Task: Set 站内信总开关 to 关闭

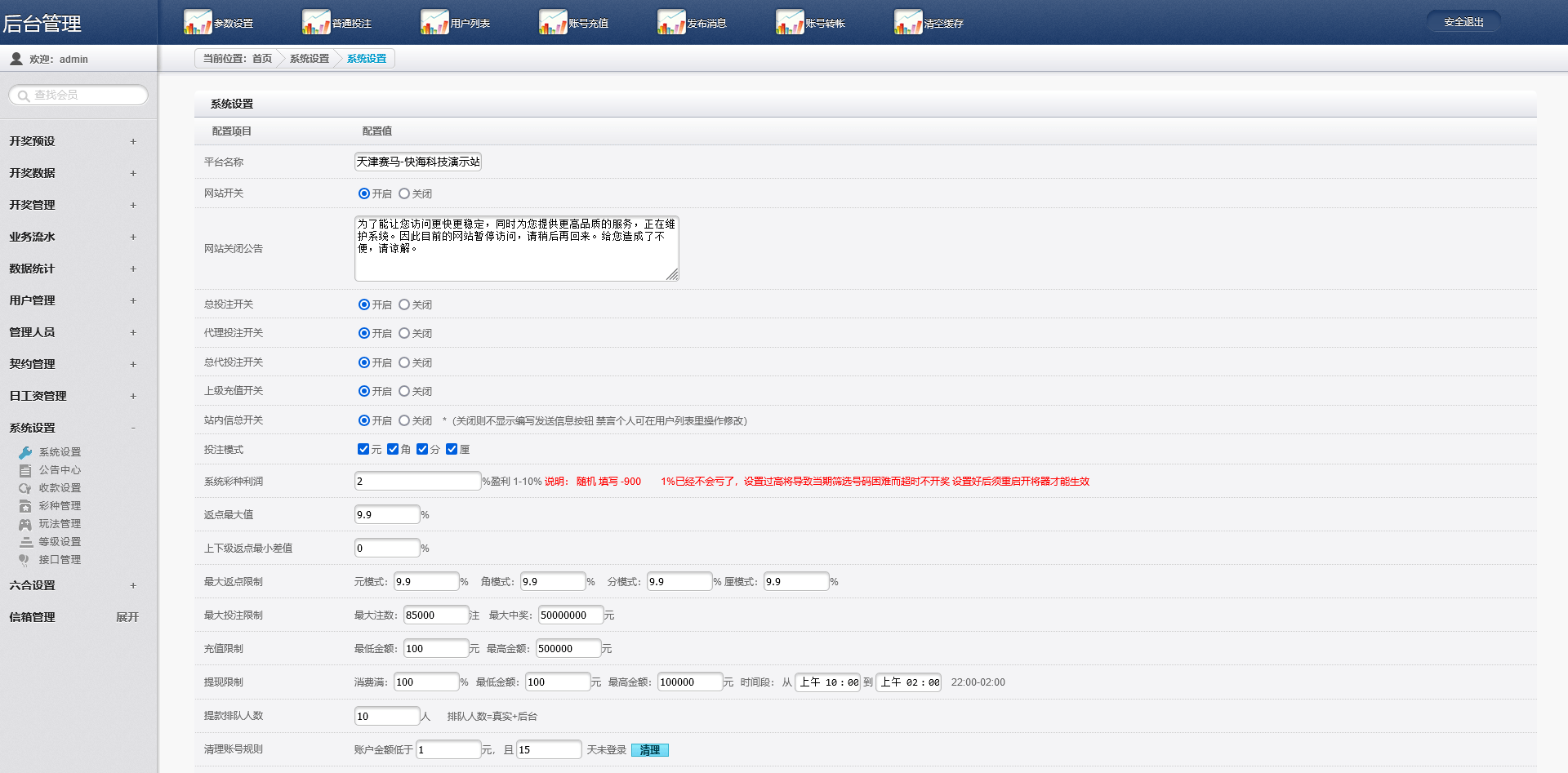Action: (x=404, y=420)
